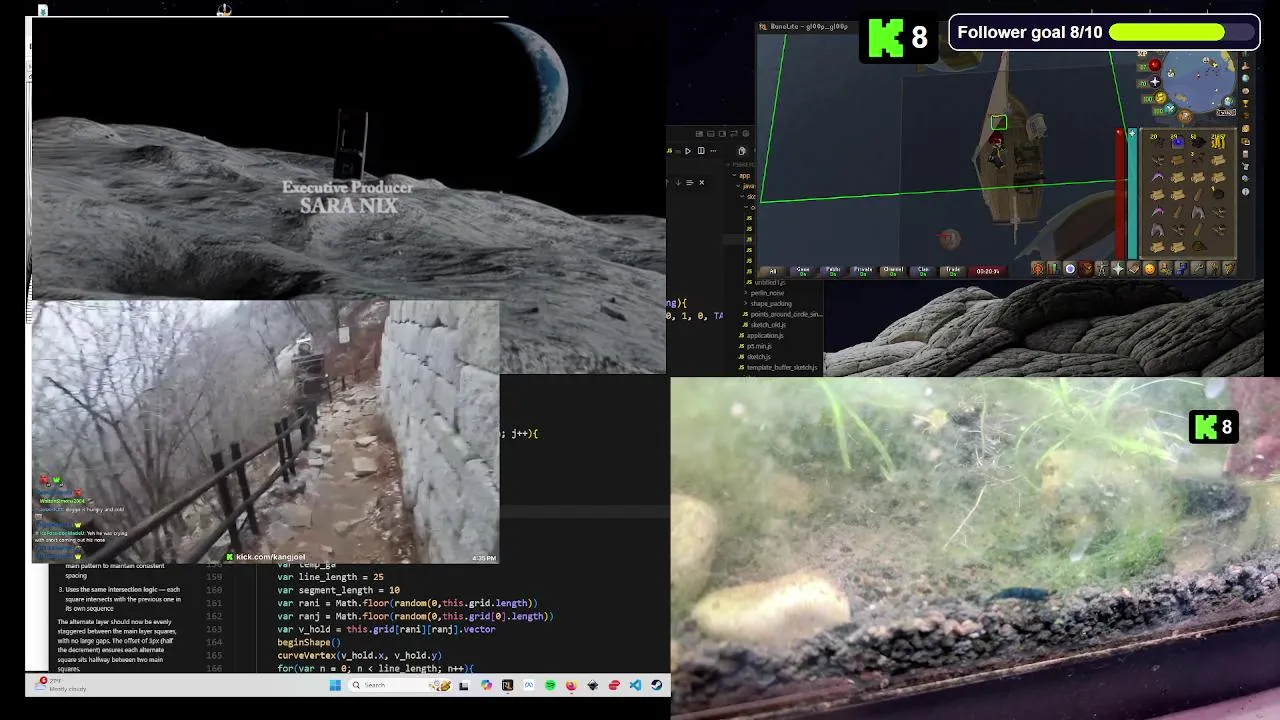Open the RuneLite sidebar info panel icon

(1246, 192)
